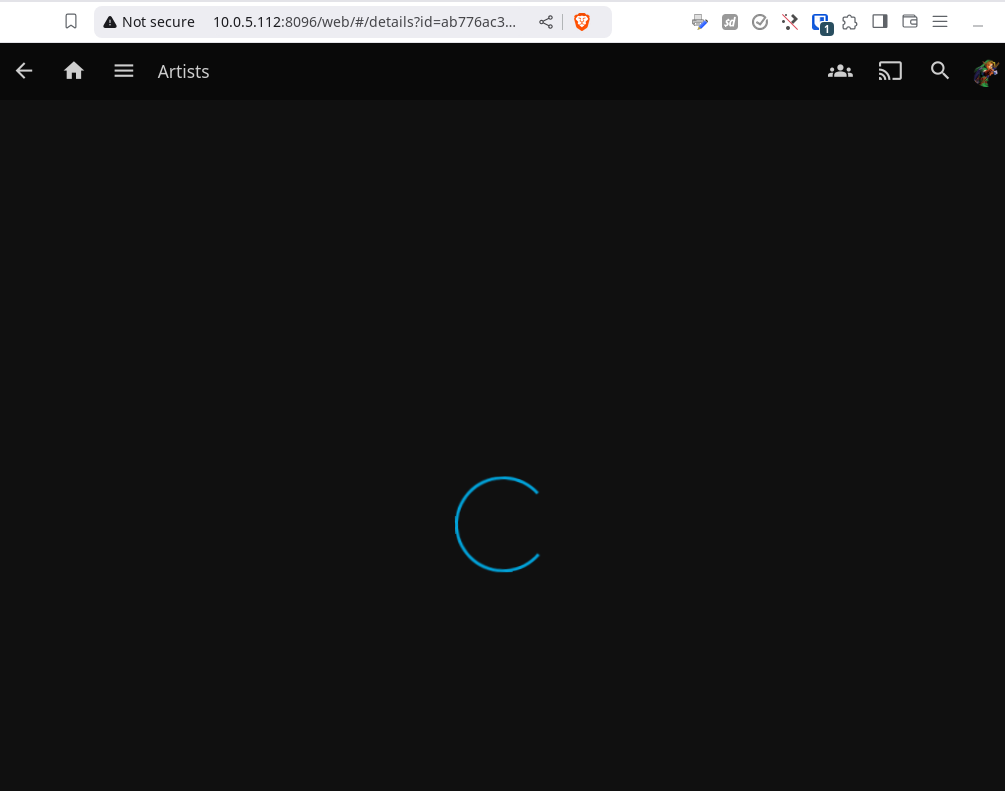Open the hamburger navigation menu beside Artists
The height and width of the screenshot is (791, 1005).
(x=124, y=71)
